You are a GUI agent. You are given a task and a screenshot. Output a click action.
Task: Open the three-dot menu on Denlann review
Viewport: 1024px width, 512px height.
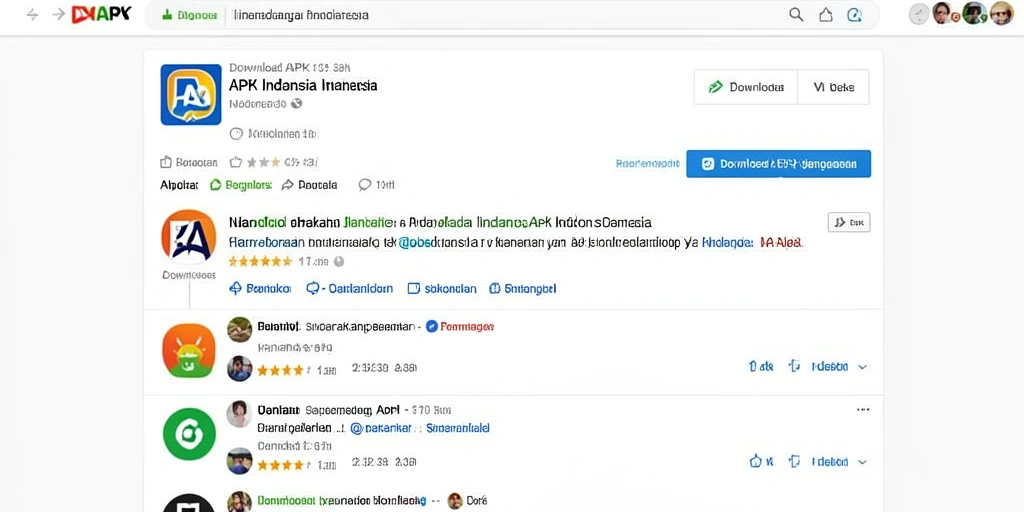(x=863, y=409)
